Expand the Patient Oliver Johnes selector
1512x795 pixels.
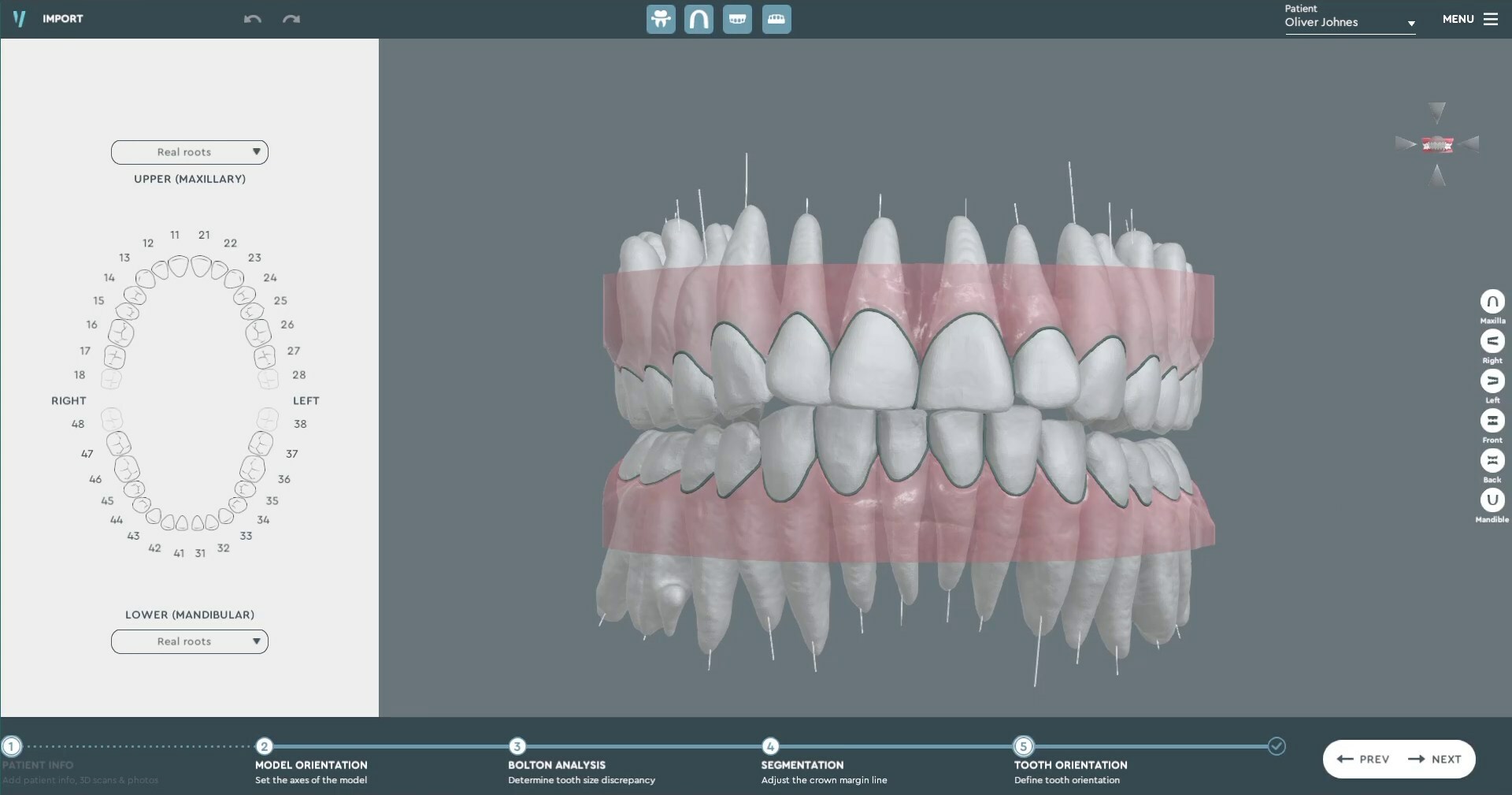[x=1350, y=22]
